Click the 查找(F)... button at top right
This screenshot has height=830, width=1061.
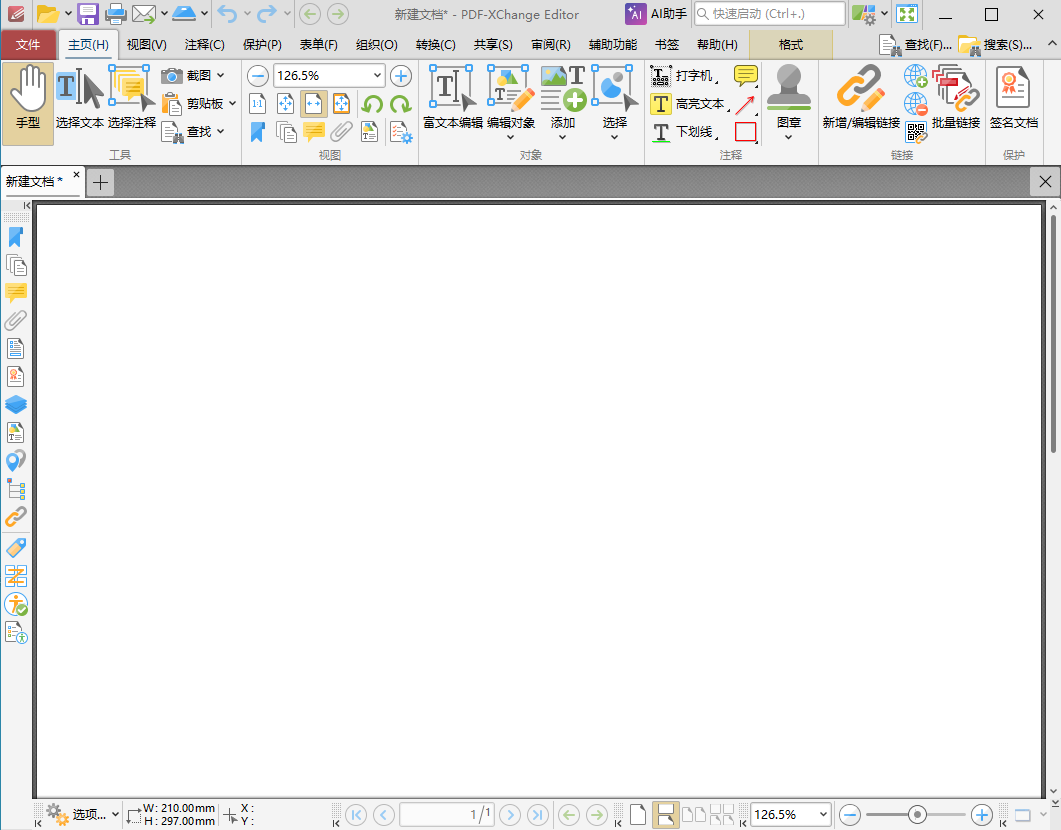pyautogui.click(x=916, y=45)
